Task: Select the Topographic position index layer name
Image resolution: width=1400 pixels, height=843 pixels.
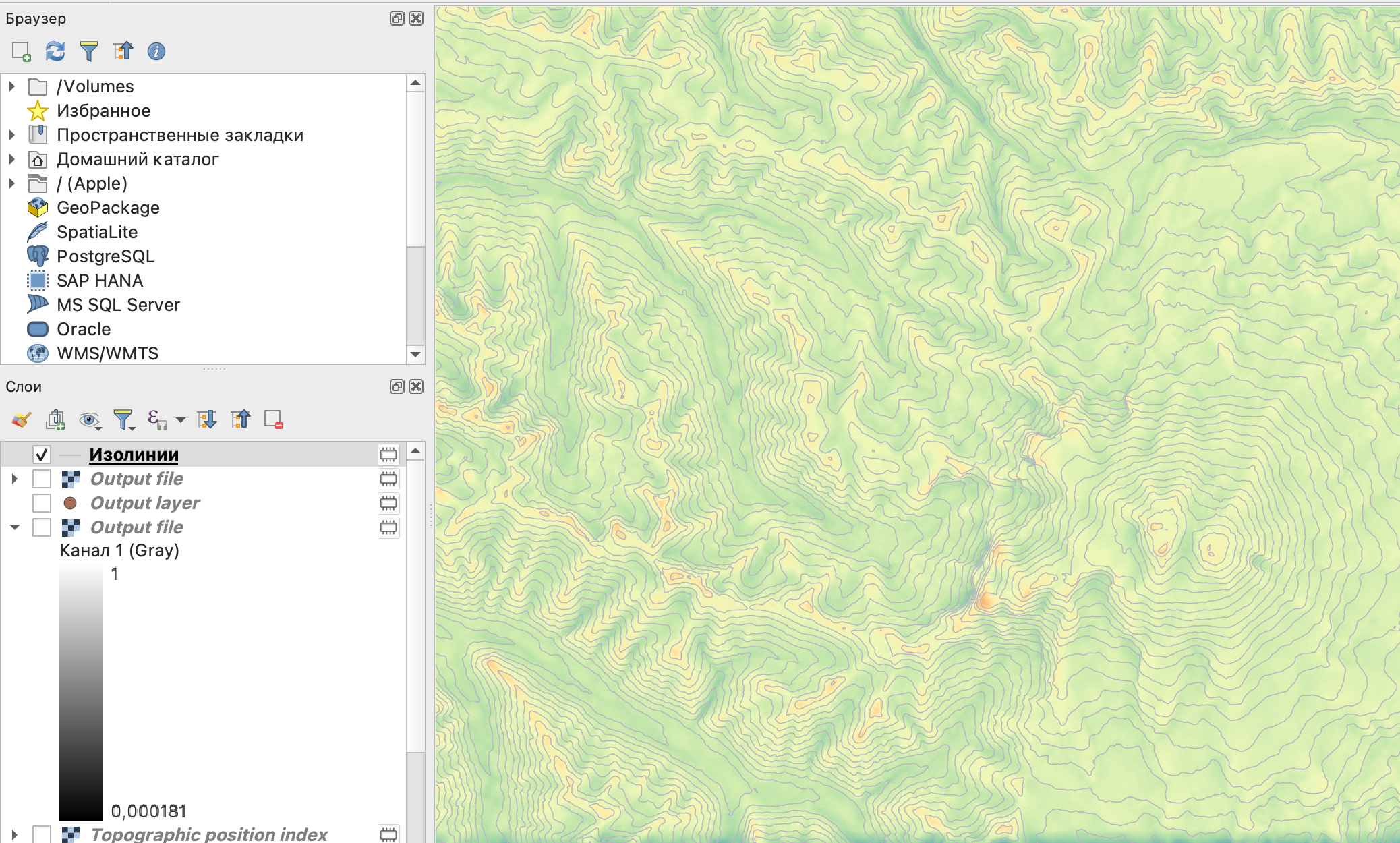Action: pyautogui.click(x=209, y=834)
